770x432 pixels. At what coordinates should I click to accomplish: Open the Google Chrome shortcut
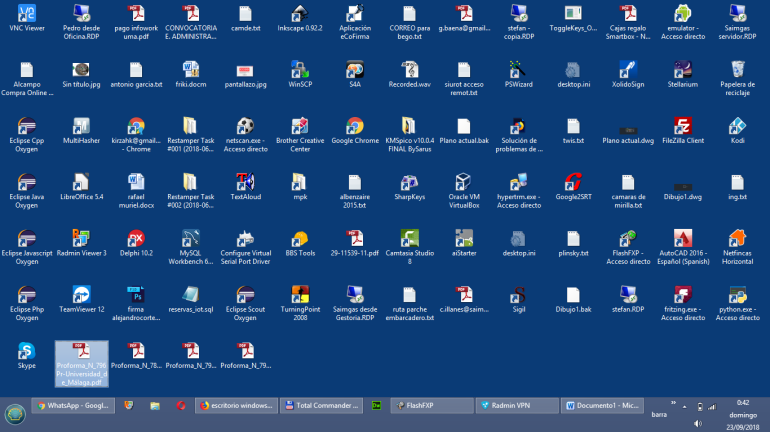point(354,126)
